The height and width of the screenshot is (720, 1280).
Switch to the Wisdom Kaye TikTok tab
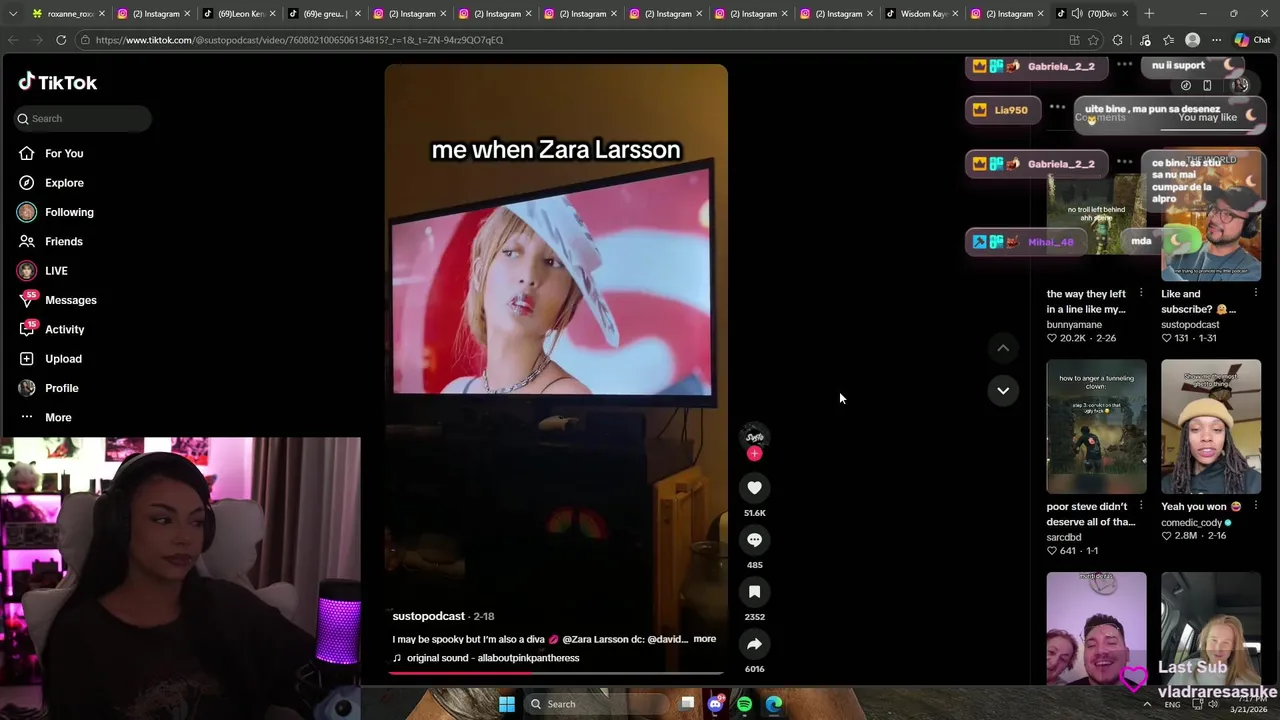point(923,14)
